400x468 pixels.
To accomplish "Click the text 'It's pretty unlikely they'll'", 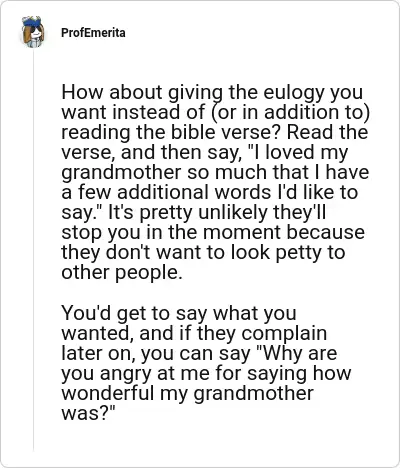I will pos(217,212).
